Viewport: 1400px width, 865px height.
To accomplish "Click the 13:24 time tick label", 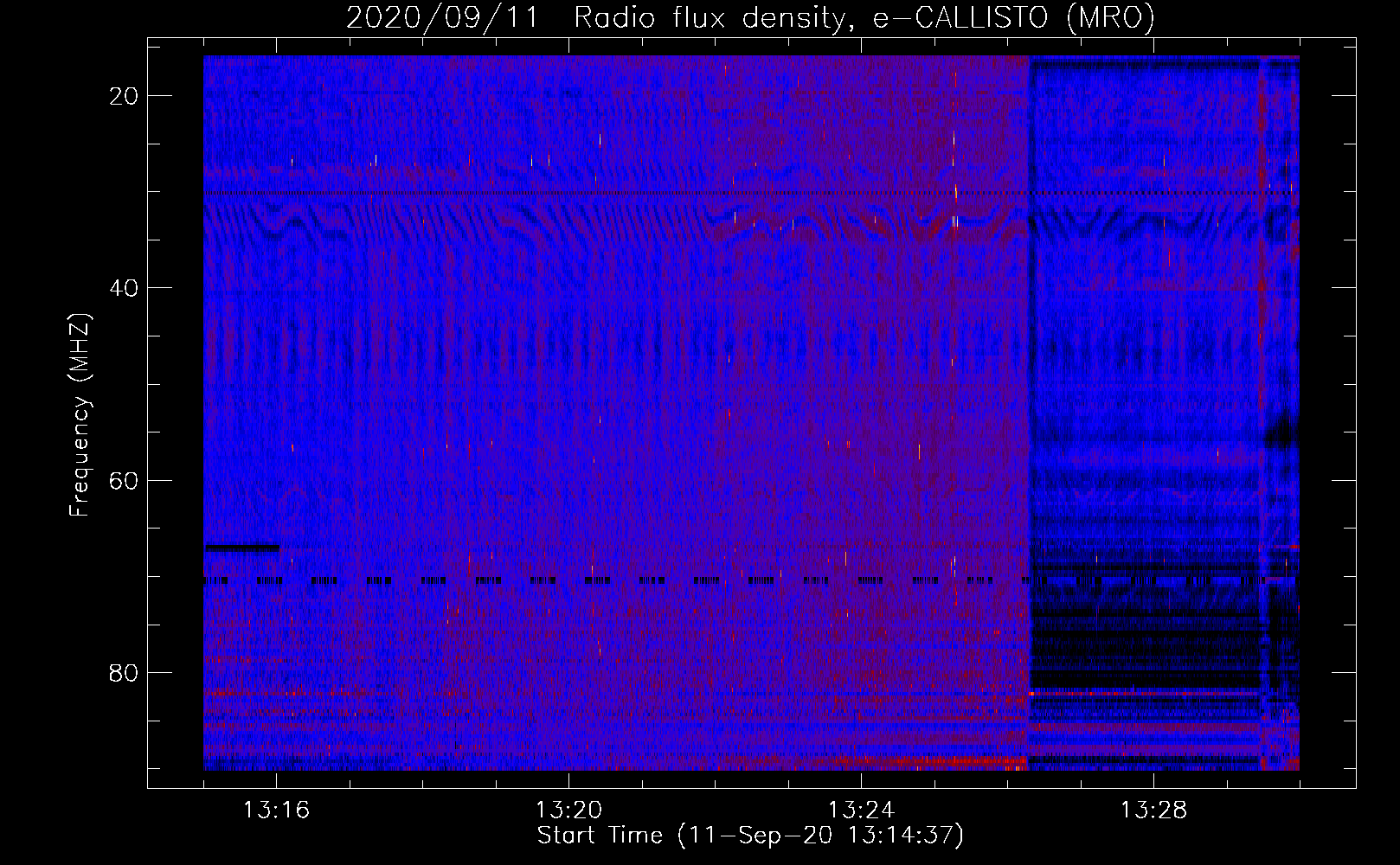I will tap(861, 811).
